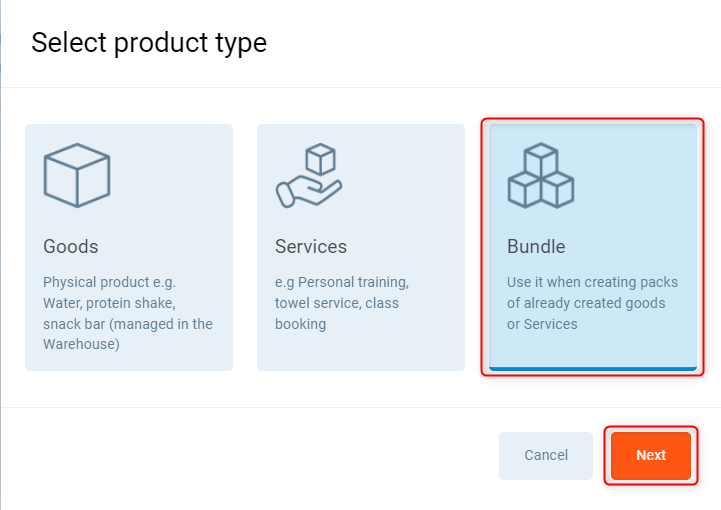Viewport: 721px width, 510px height.
Task: Select the Goods product type card
Action: [129, 247]
